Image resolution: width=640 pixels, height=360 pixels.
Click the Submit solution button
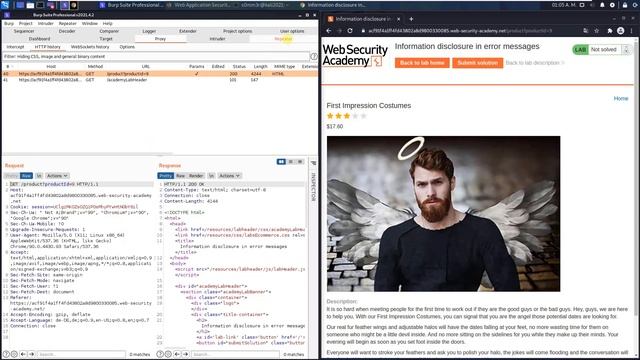tap(478, 63)
